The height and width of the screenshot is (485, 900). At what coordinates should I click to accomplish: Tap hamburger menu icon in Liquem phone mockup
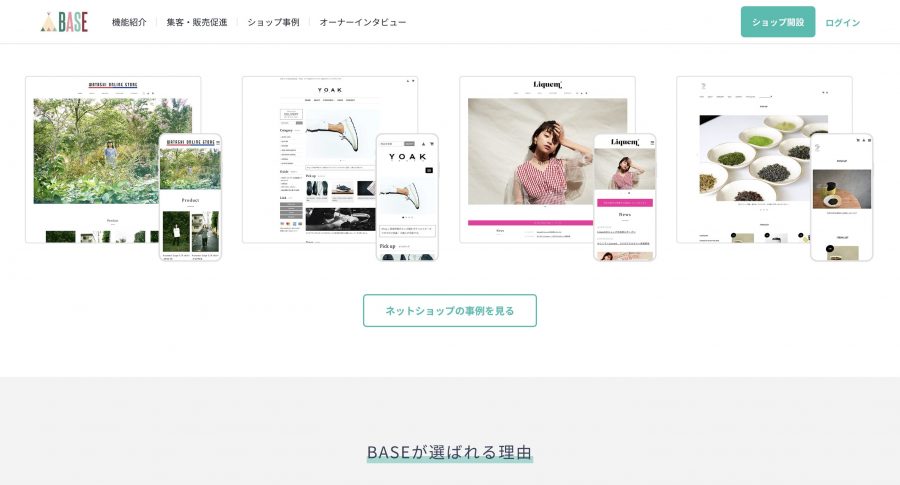coord(651,143)
